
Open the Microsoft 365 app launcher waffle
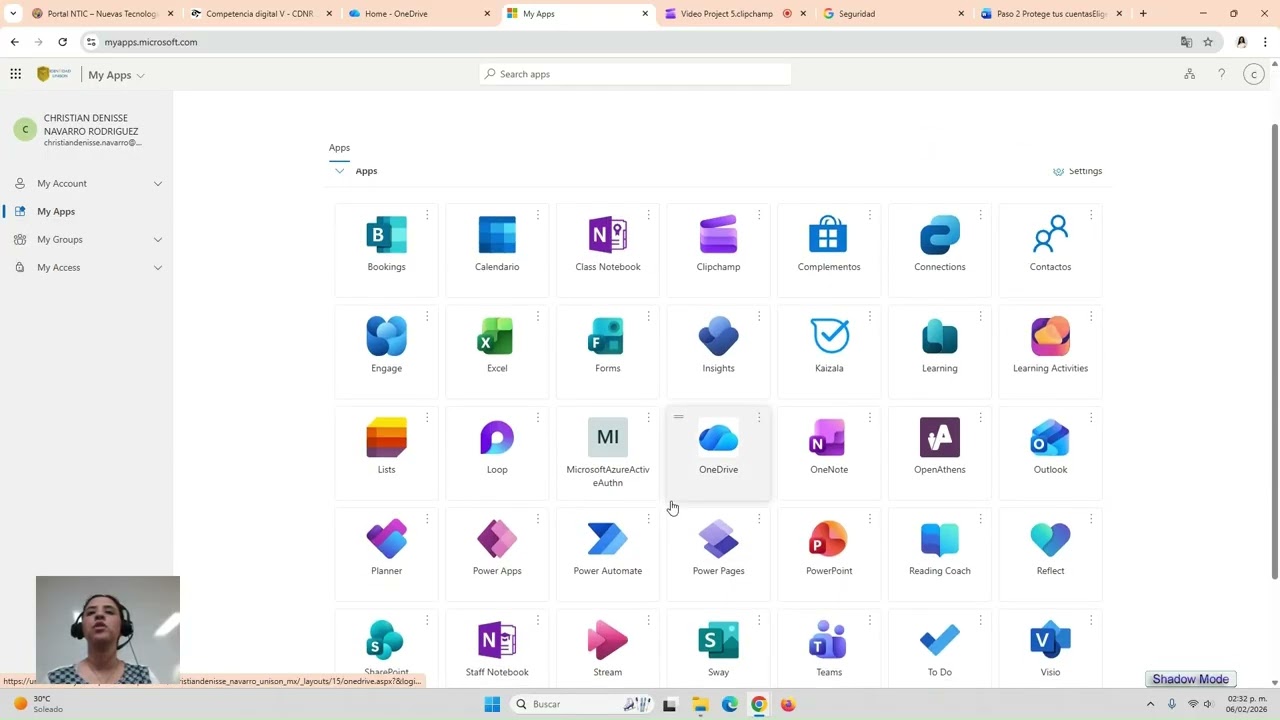pos(15,74)
